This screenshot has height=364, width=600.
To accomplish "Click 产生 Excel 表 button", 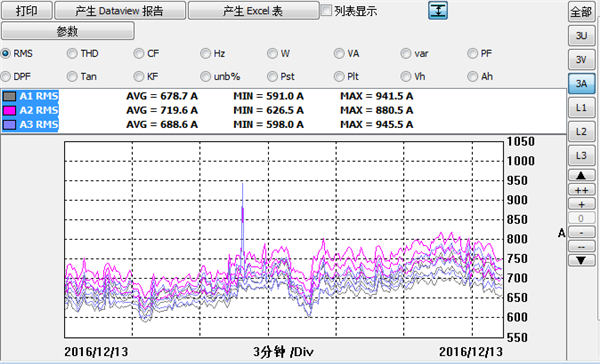I will tap(253, 10).
